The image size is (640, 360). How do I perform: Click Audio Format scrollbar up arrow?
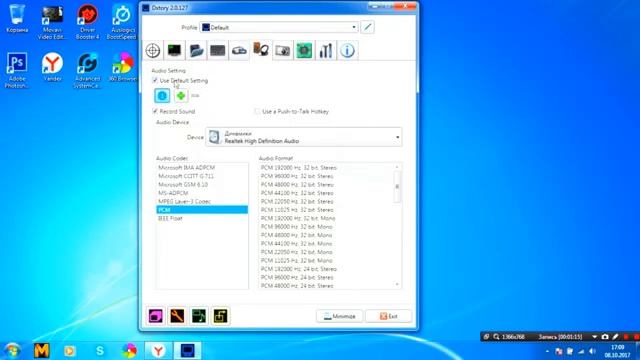[x=397, y=167]
